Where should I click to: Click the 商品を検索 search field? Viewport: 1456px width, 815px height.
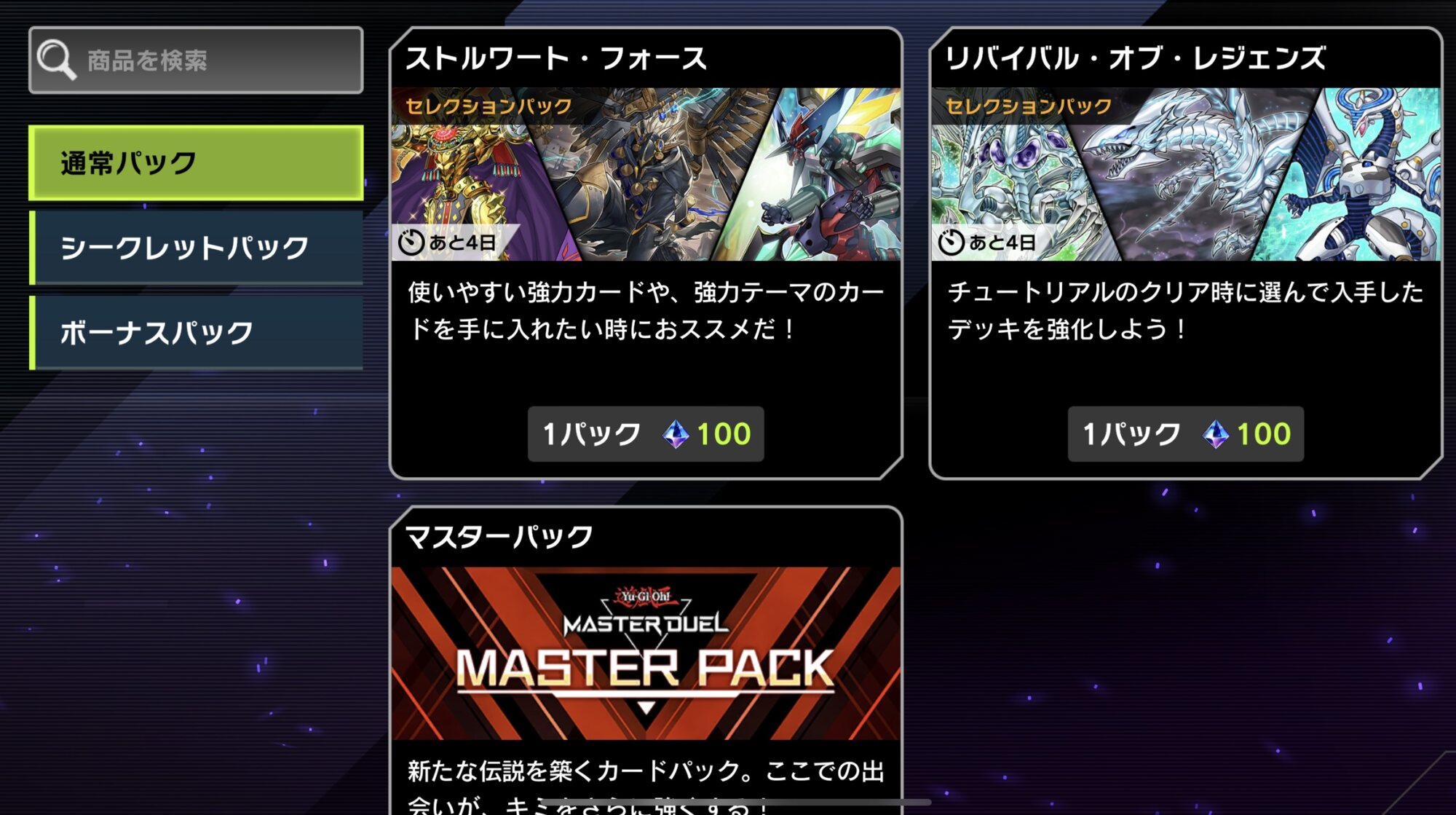click(x=196, y=60)
